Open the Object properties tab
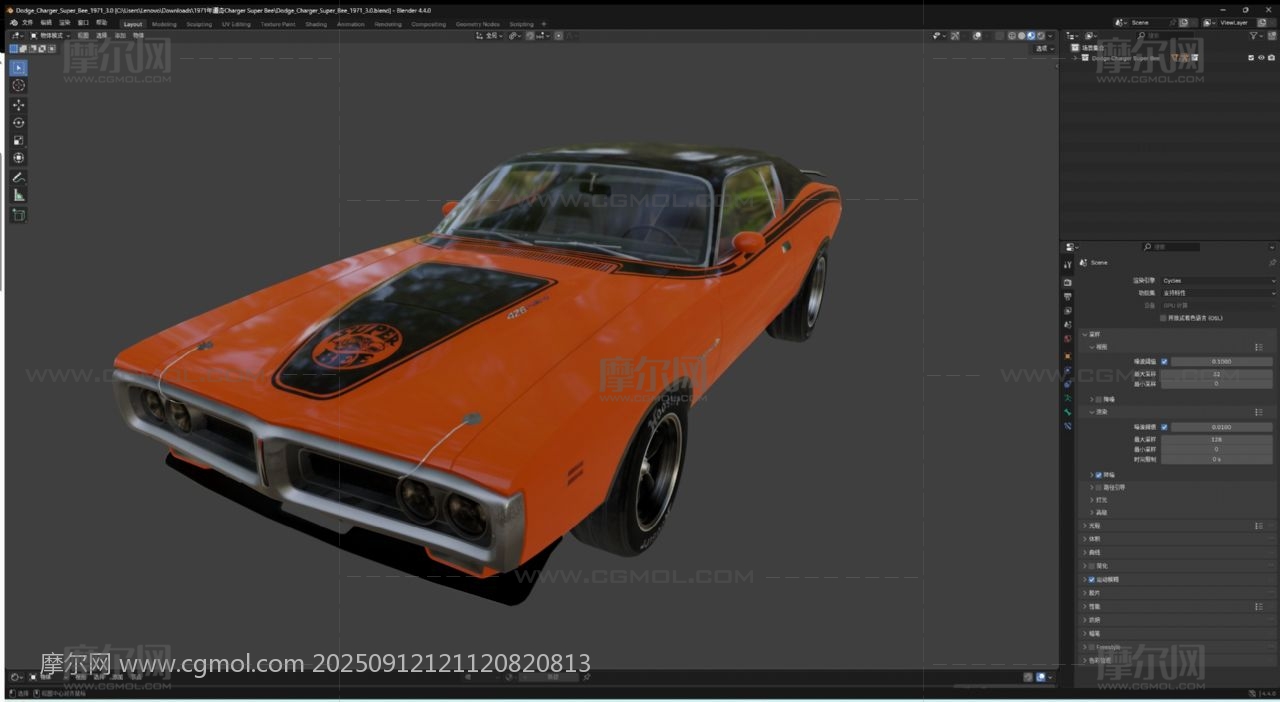 tap(1067, 355)
